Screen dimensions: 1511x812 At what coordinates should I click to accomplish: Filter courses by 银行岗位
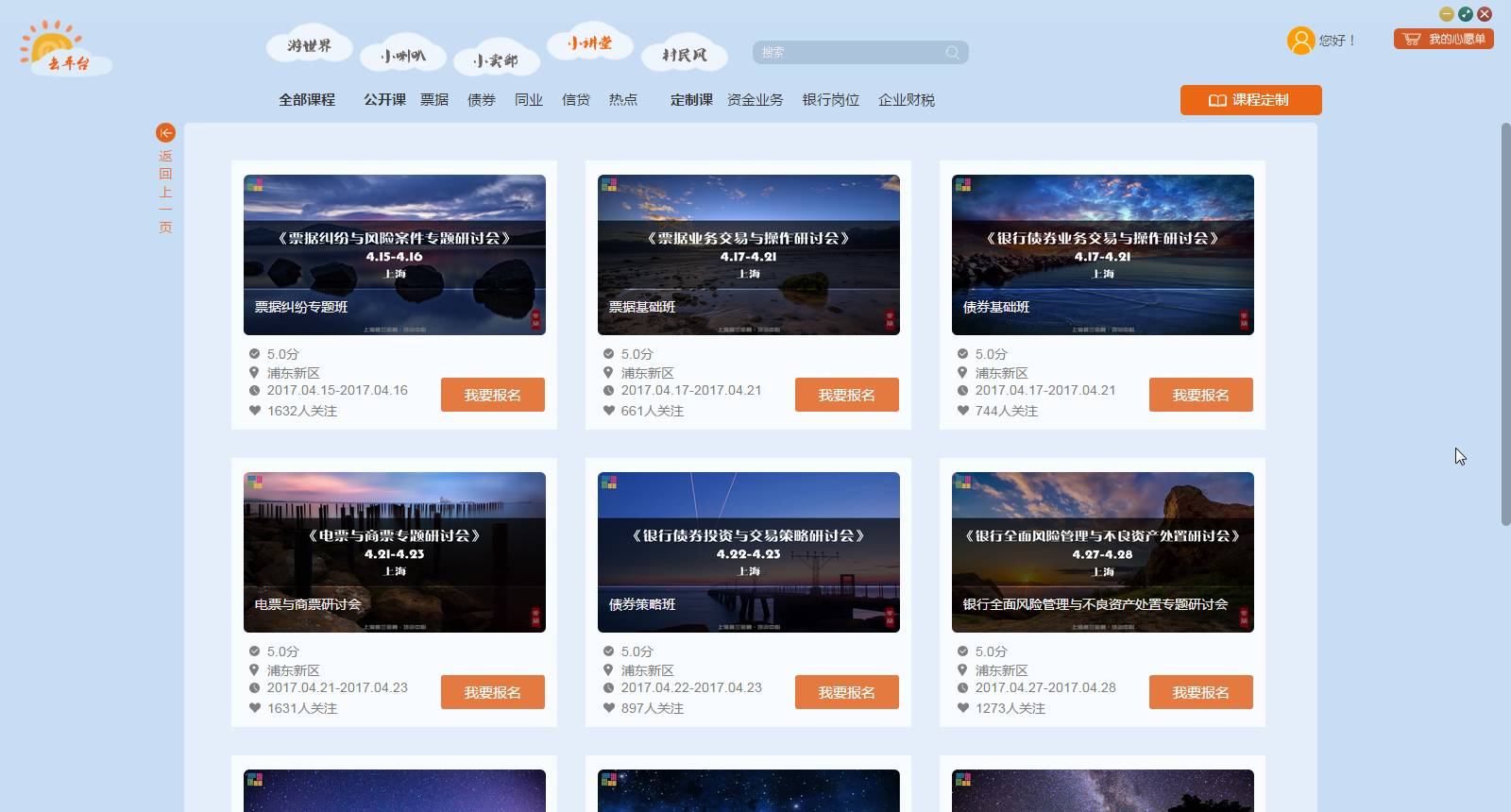831,100
